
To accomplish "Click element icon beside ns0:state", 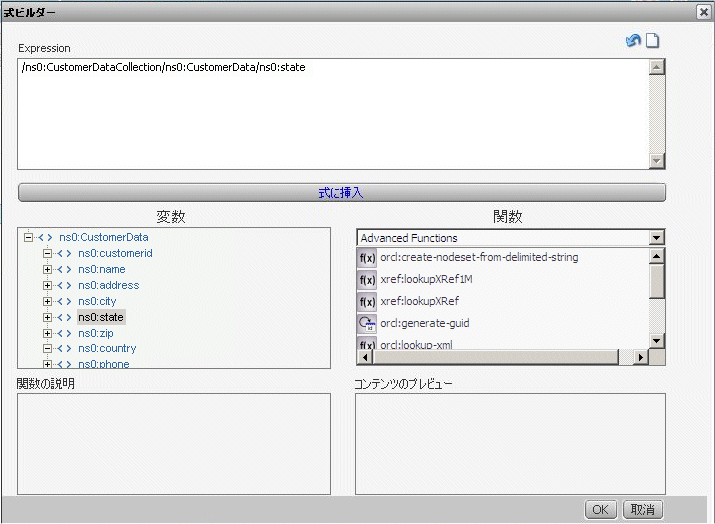I will point(64,317).
